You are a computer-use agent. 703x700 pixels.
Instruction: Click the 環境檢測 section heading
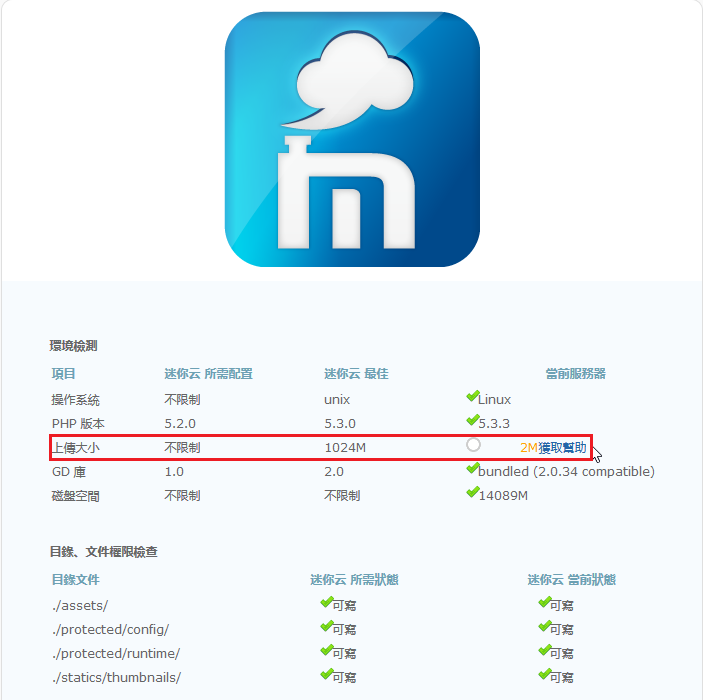pos(73,346)
